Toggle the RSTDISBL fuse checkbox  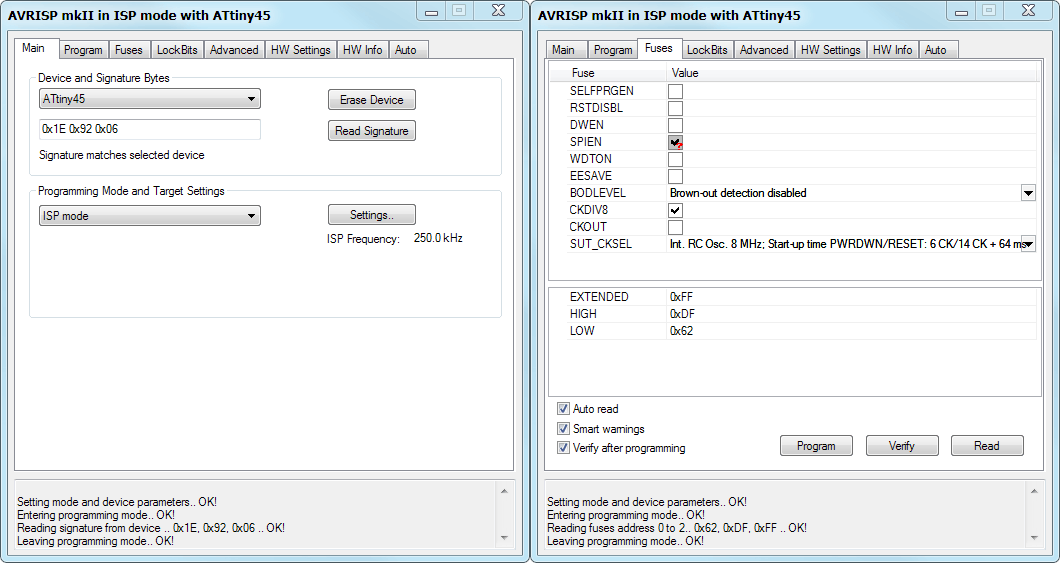[675, 108]
